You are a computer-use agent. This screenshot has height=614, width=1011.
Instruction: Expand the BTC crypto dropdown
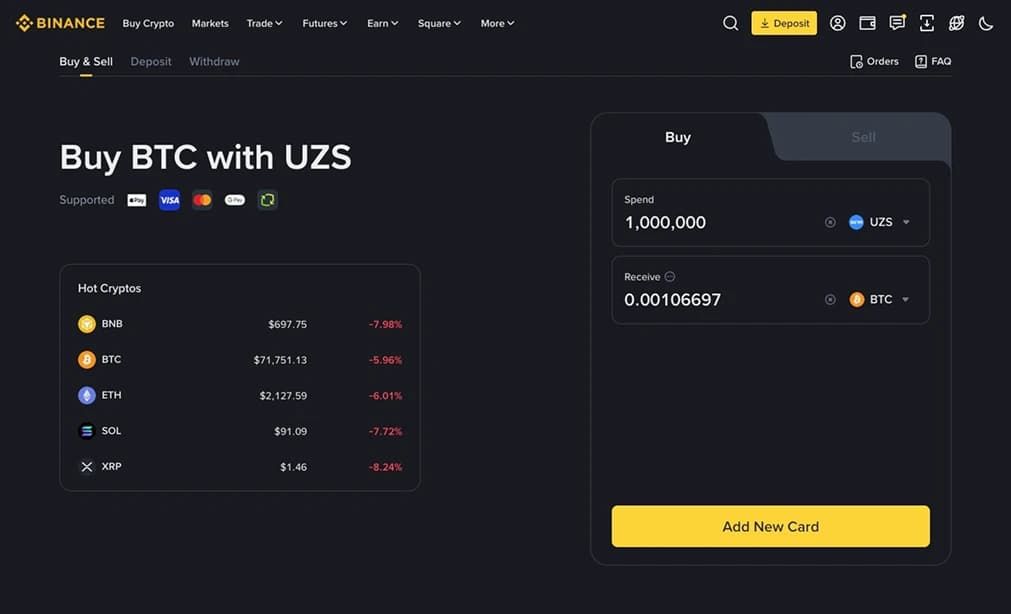[x=879, y=299]
